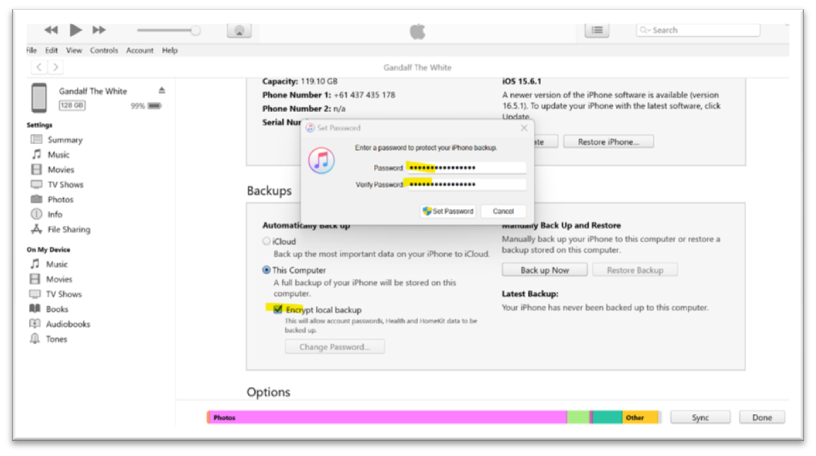The height and width of the screenshot is (456, 816).
Task: Click the fast-forward playback button
Action: coord(99,30)
